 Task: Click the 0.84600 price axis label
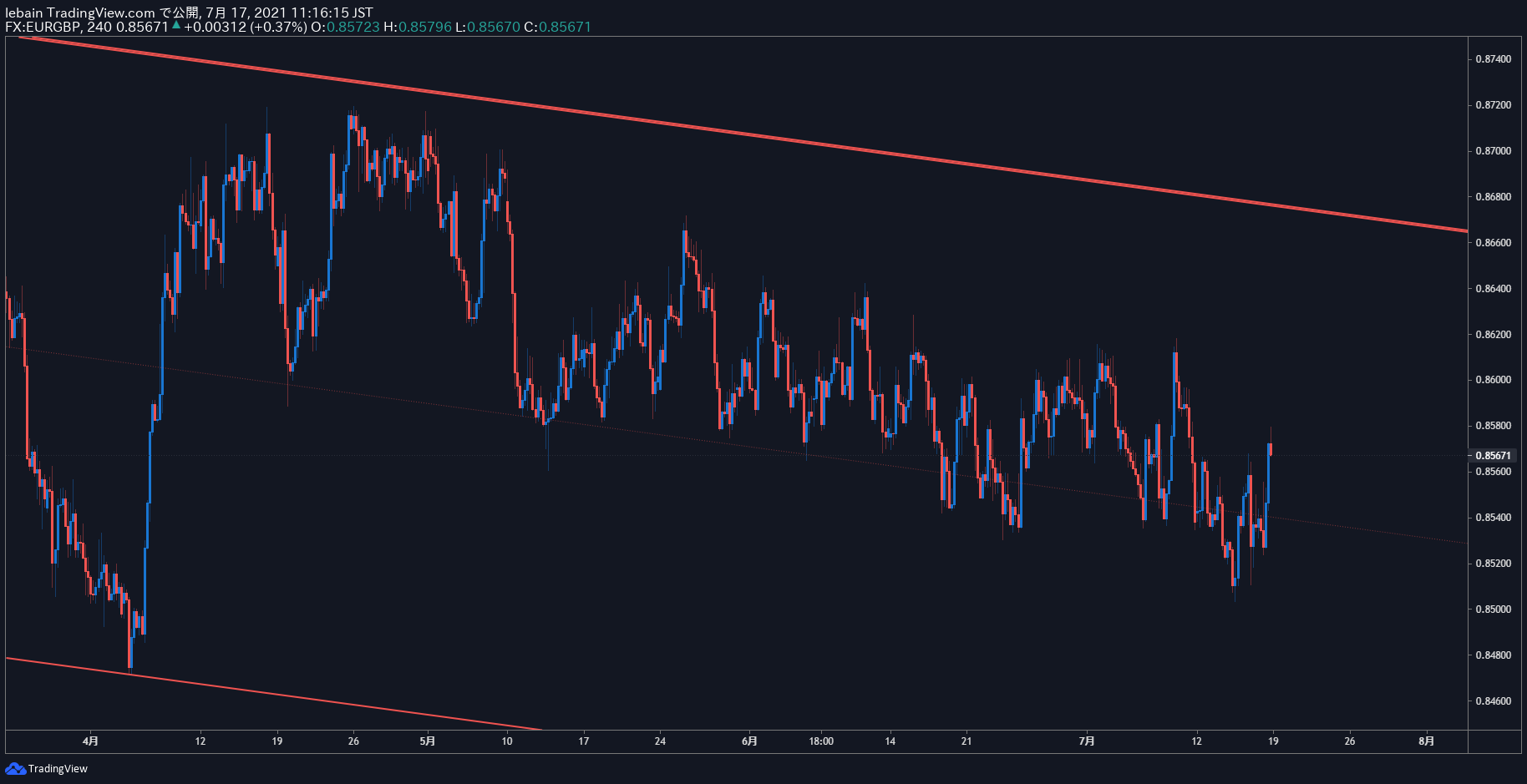tap(1494, 701)
